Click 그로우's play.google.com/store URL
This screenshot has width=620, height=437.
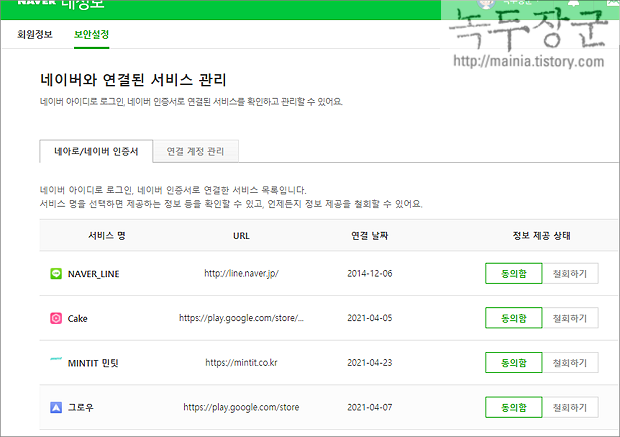(241, 407)
